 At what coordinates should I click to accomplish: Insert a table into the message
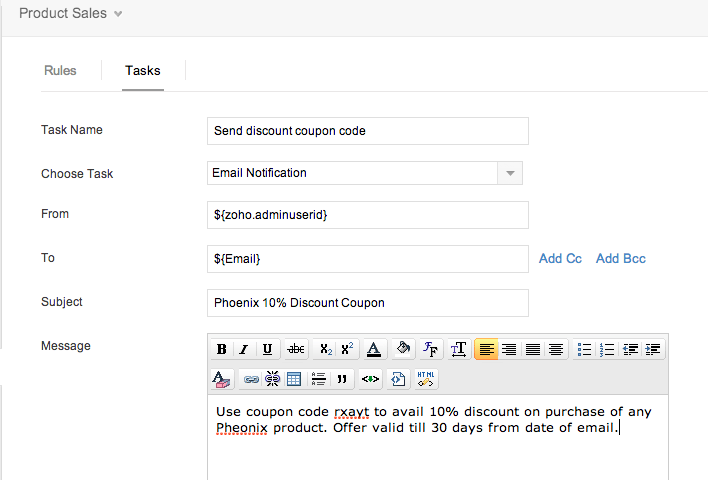[x=294, y=379]
